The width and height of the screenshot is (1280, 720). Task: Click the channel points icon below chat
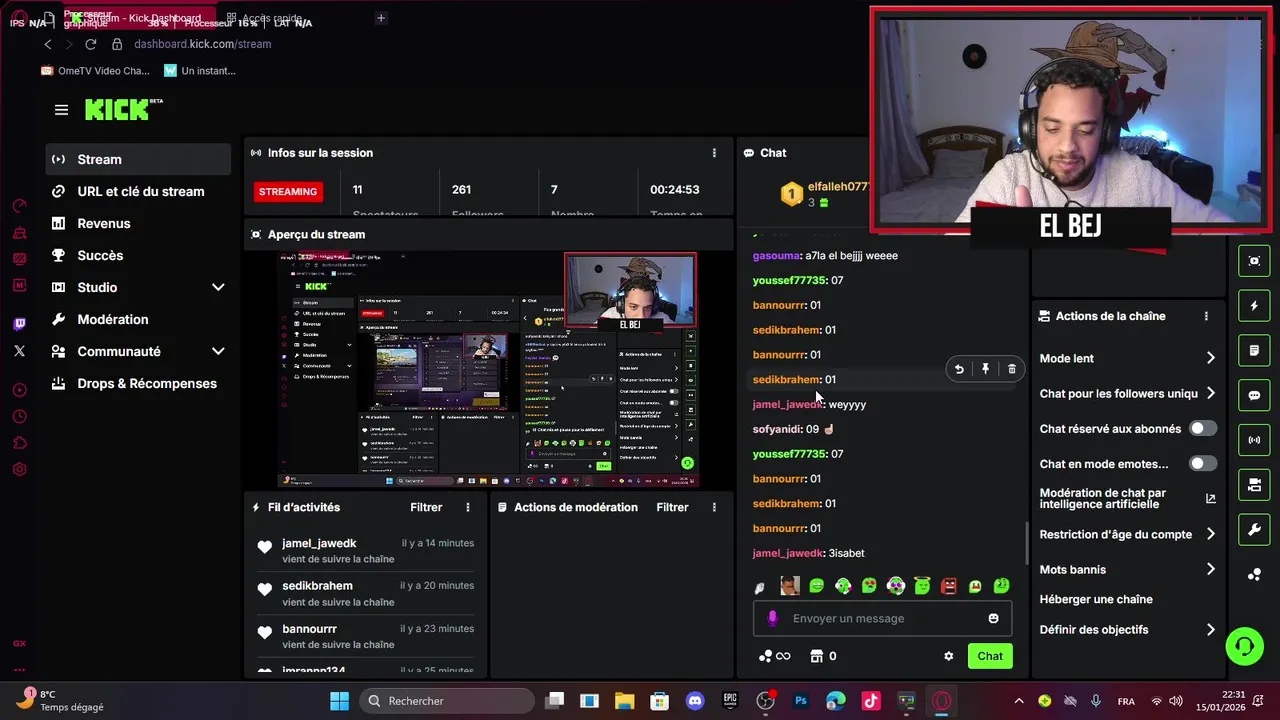[x=766, y=656]
